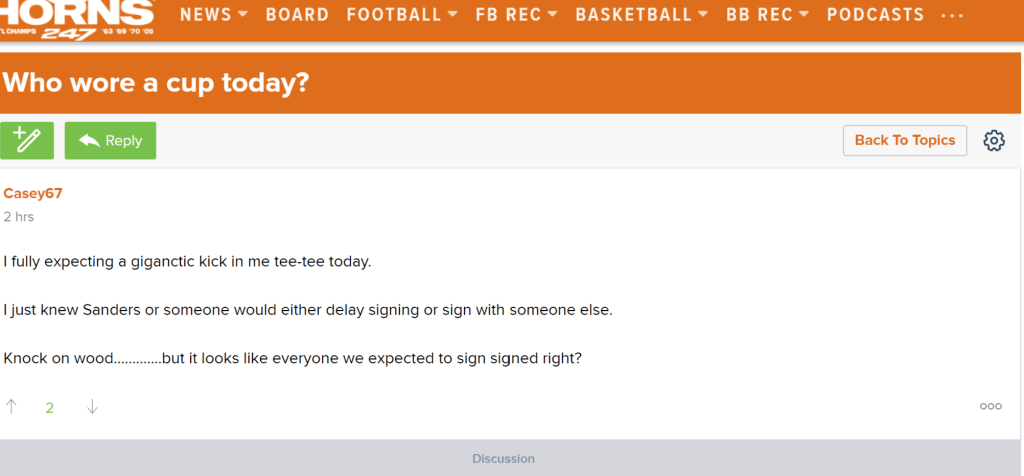Open the thread settings gear icon

pyautogui.click(x=993, y=141)
